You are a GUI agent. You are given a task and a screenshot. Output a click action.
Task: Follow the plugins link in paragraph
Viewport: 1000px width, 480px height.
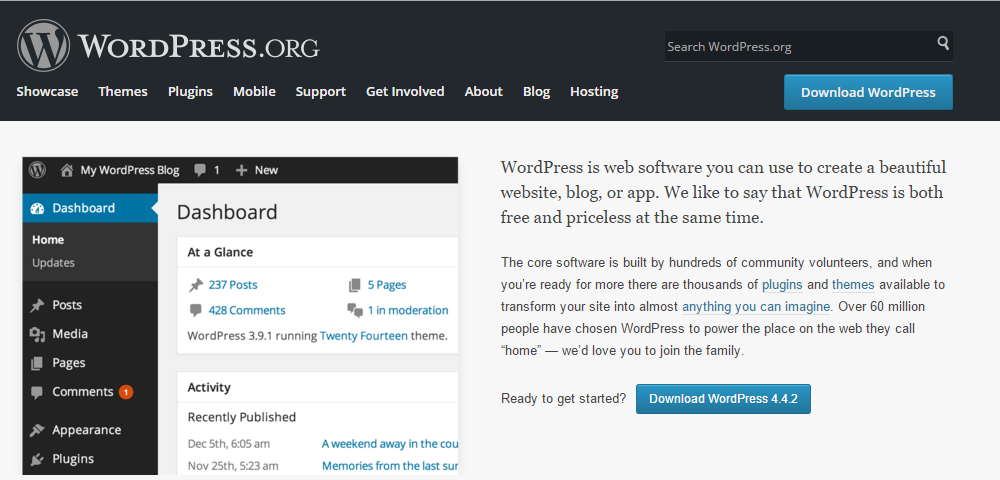[782, 284]
